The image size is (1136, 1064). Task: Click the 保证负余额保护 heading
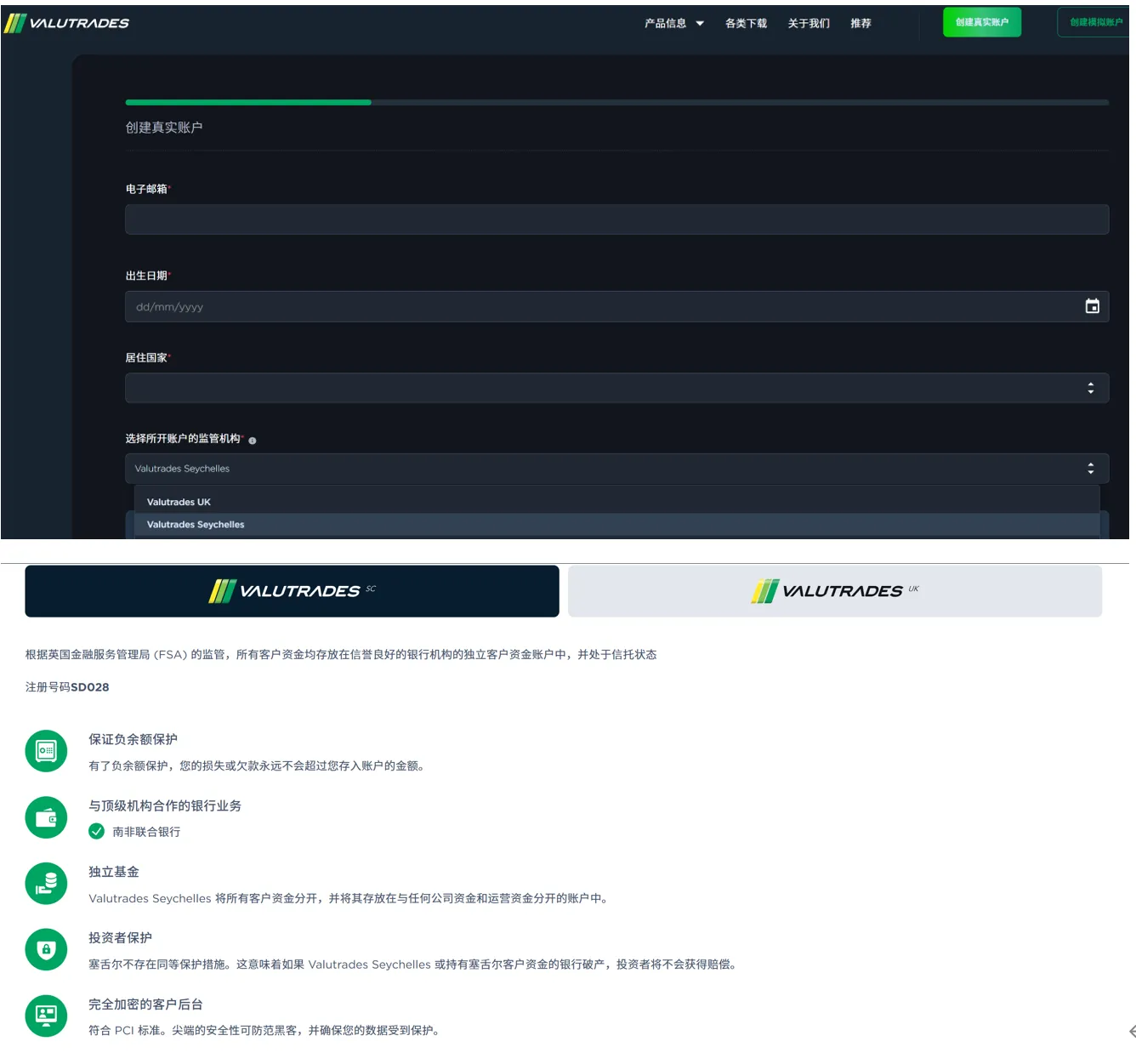tap(133, 739)
